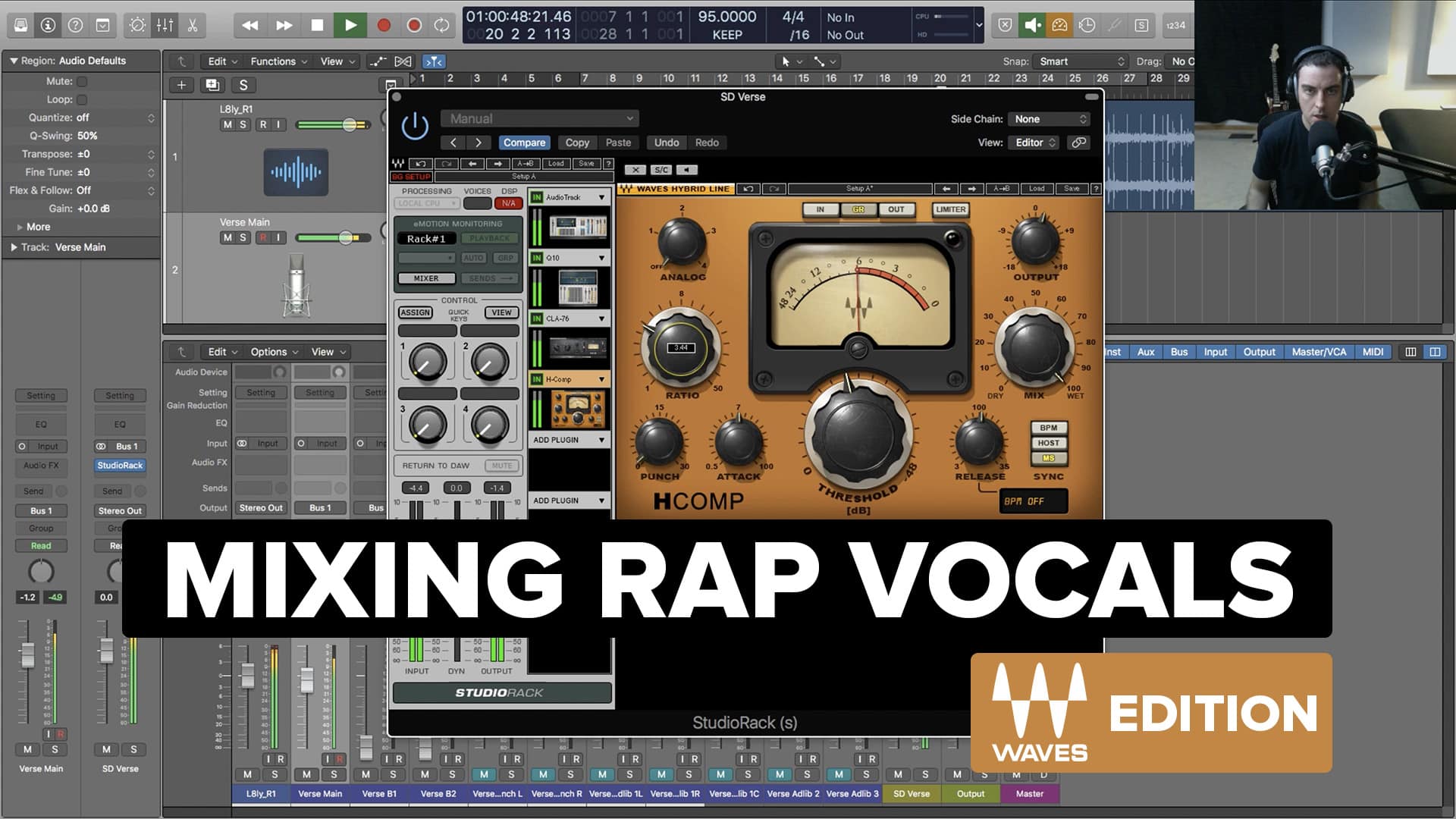Open the Side Chain None dropdown

[1049, 119]
